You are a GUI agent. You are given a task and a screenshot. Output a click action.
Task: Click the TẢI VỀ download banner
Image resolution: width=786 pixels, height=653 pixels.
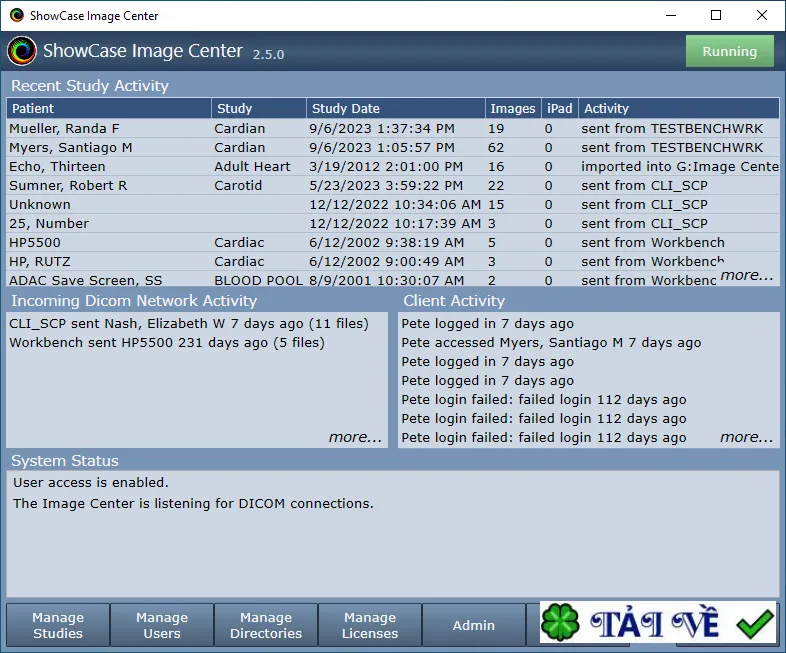658,622
